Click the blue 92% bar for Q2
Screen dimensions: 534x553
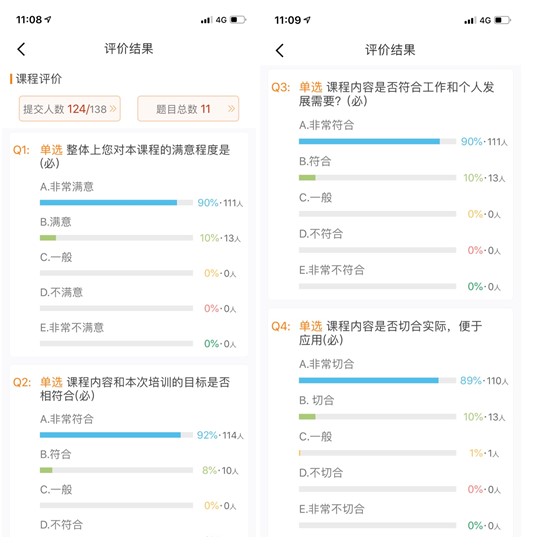tap(110, 435)
